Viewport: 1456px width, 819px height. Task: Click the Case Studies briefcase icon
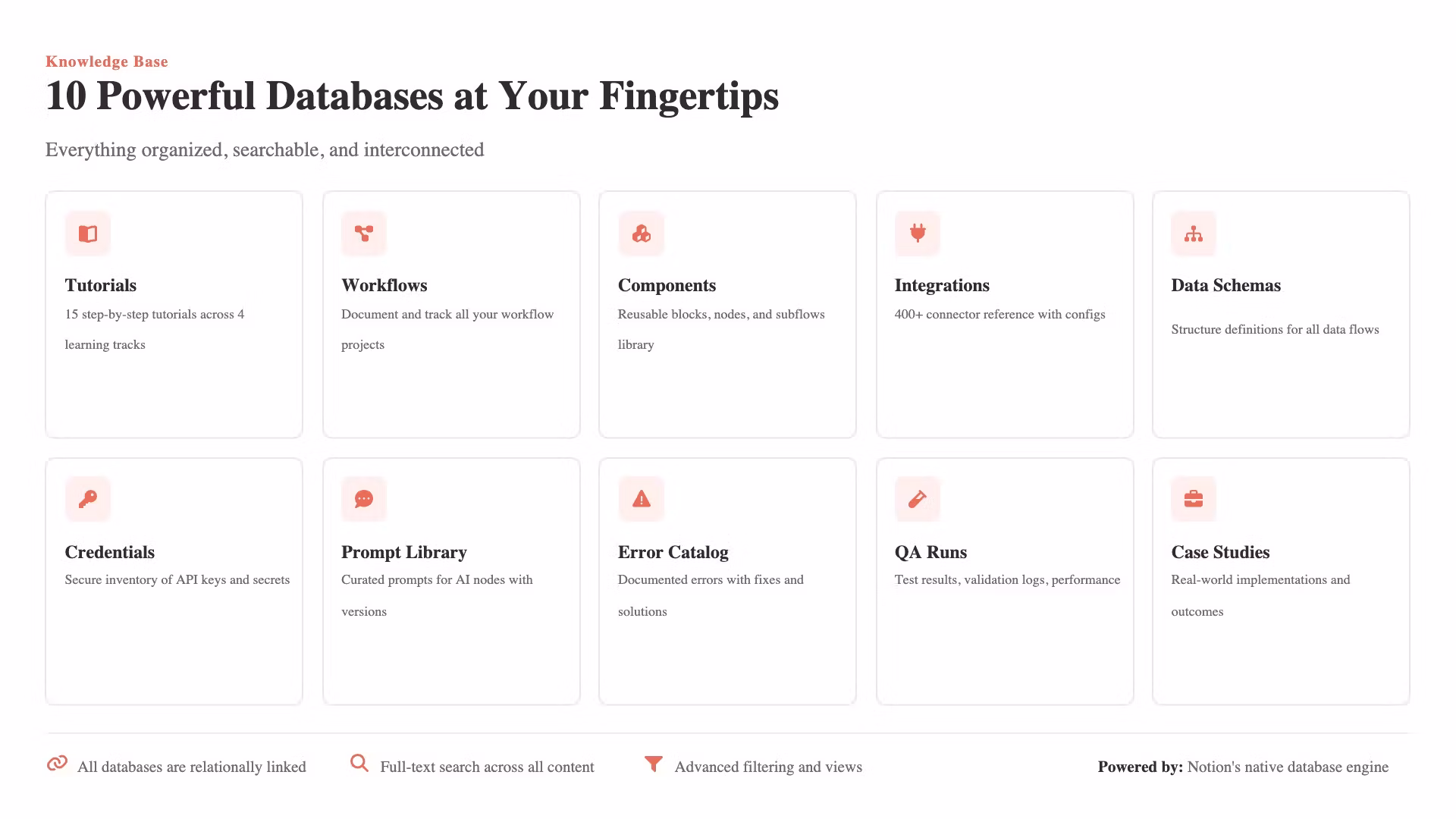coord(1194,499)
